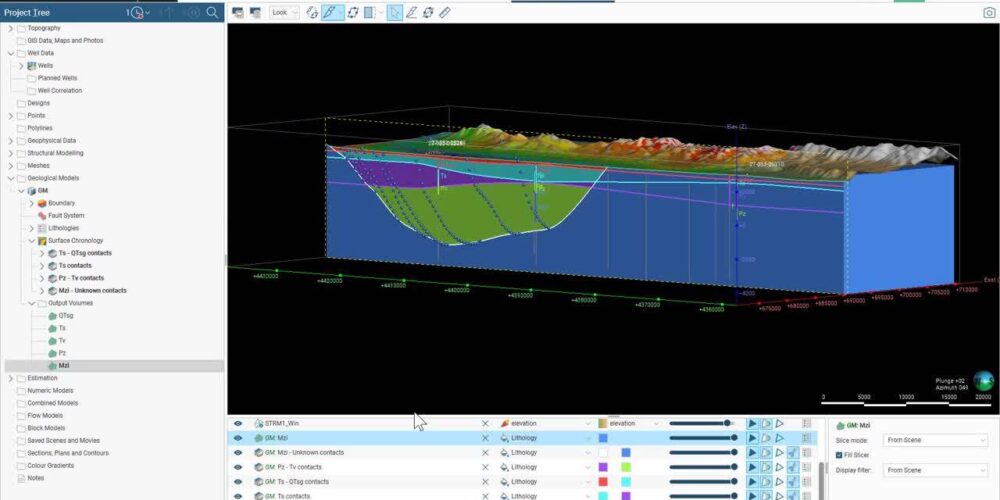
Task: Click filled play icon on GM: Mzl row
Action: (x=753, y=438)
